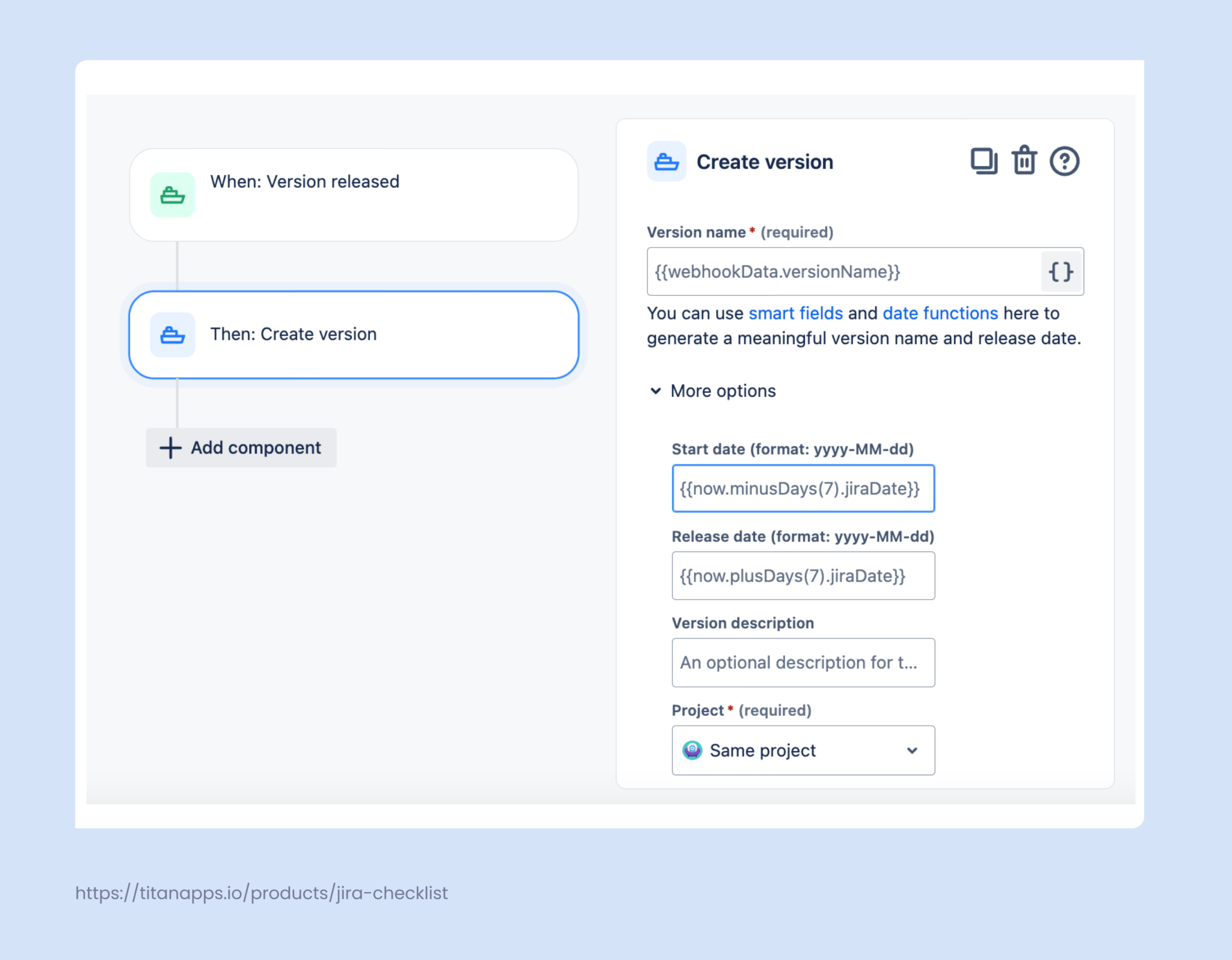Click the ship icon on Then: Create version step

tap(172, 335)
